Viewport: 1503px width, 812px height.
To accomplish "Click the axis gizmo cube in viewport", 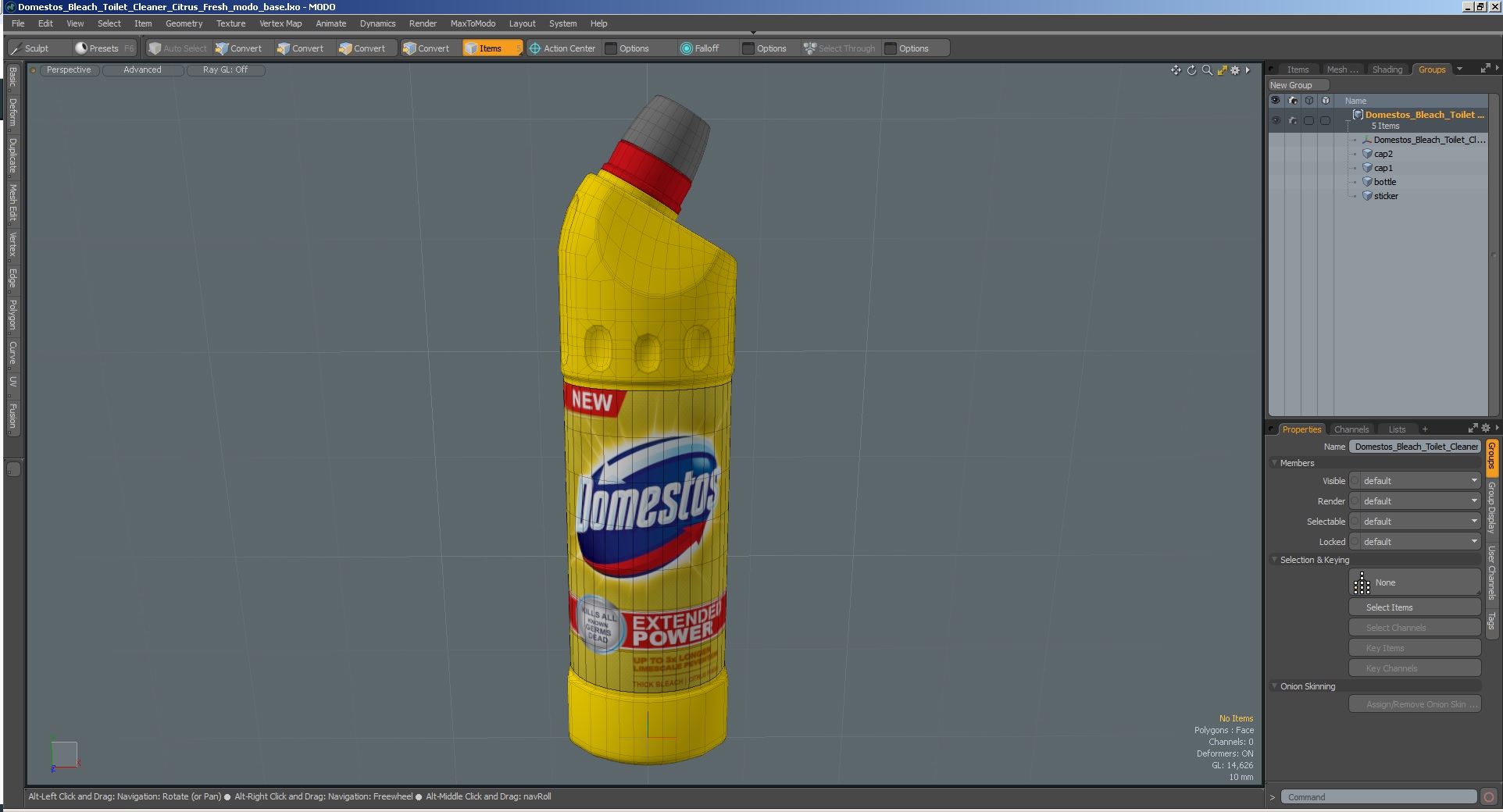I will tap(64, 755).
